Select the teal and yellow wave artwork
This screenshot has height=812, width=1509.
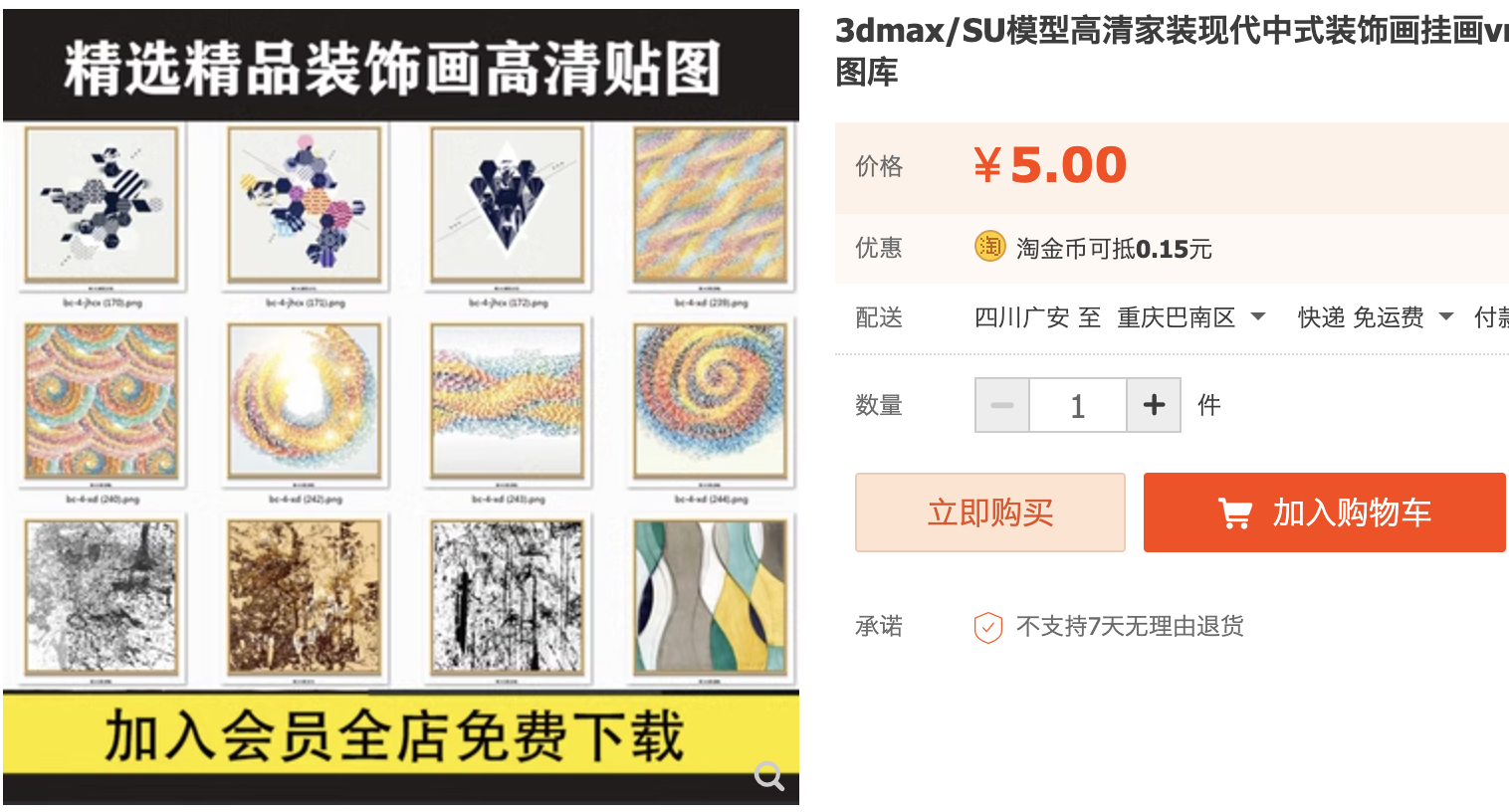710,597
